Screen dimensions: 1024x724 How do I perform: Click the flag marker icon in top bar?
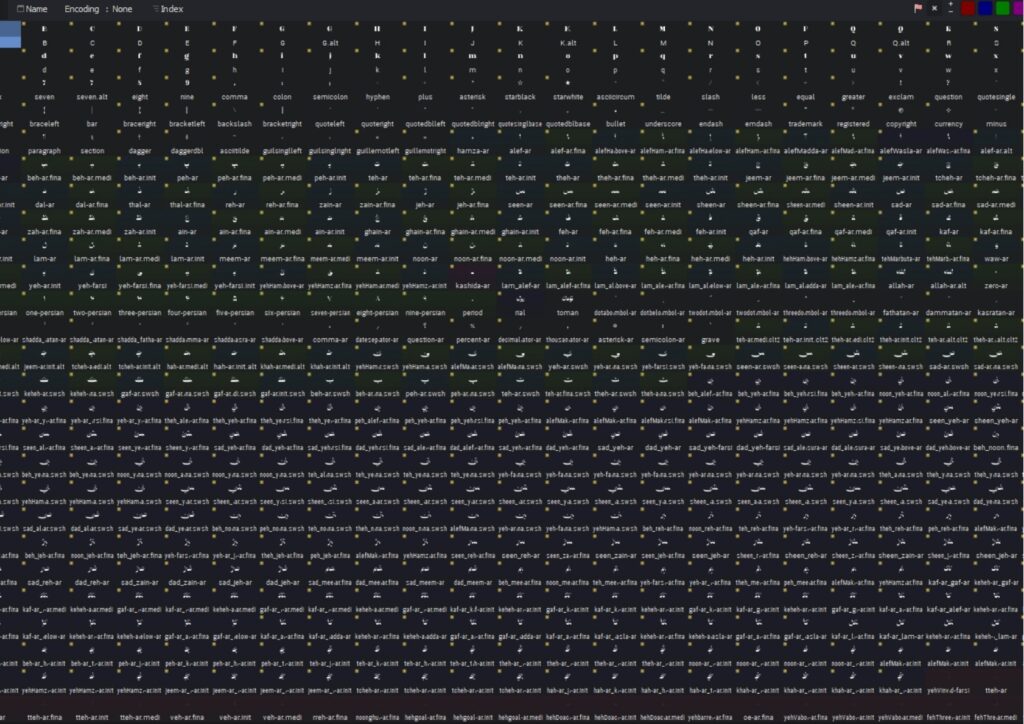click(918, 8)
